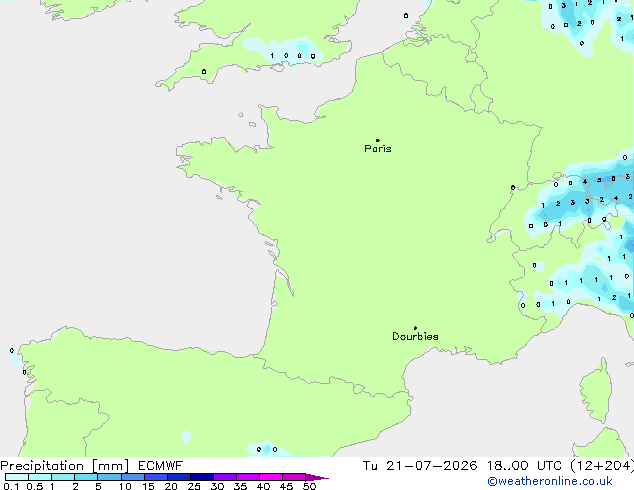Click the legend value 10
The height and width of the screenshot is (490, 634).
point(125,486)
